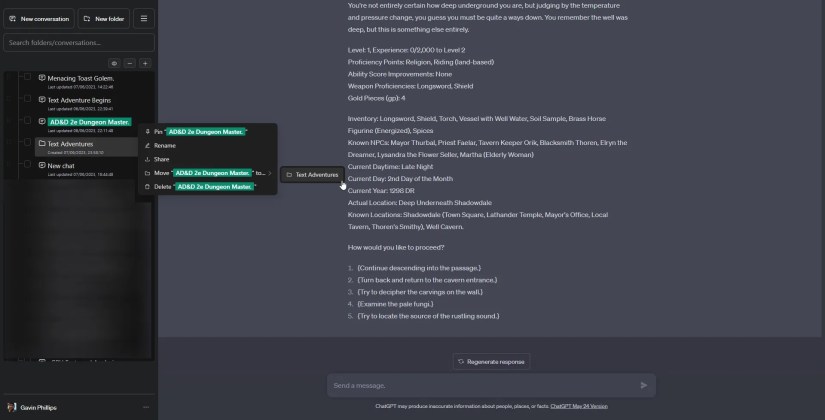Open Menacing Toast Golem conversation
The height and width of the screenshot is (420, 825).
(81, 78)
